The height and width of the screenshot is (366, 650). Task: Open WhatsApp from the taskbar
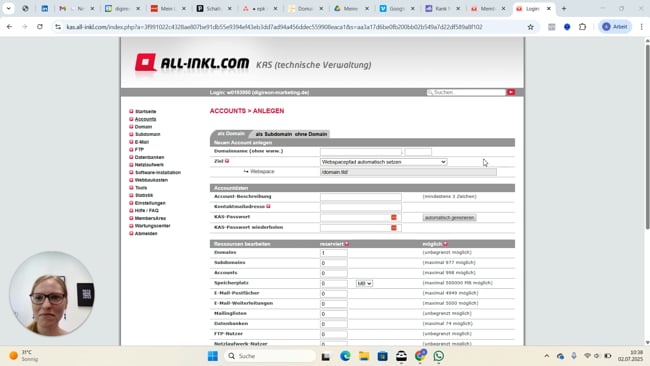(x=439, y=356)
